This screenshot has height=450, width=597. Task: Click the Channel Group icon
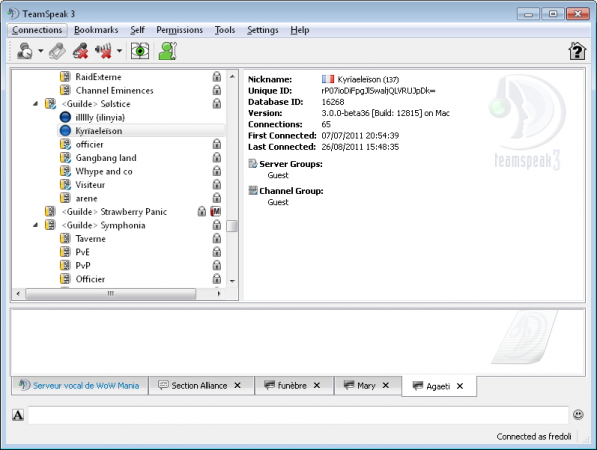(x=253, y=190)
